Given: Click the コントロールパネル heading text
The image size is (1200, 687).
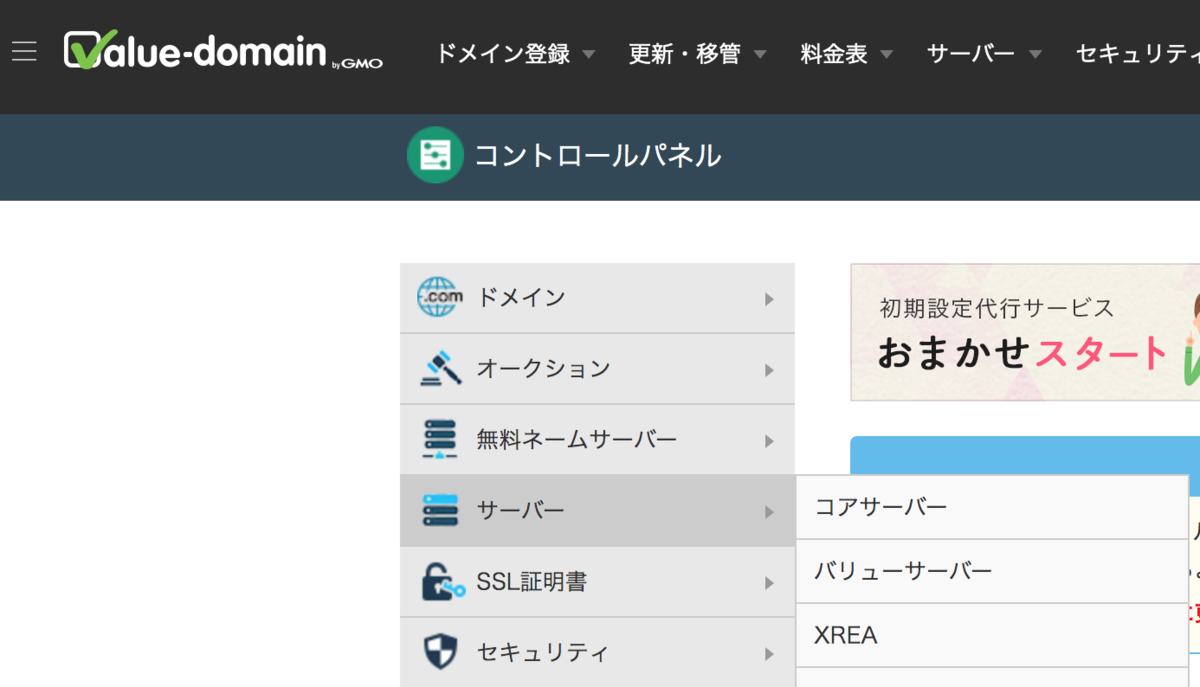Looking at the screenshot, I should (x=598, y=156).
